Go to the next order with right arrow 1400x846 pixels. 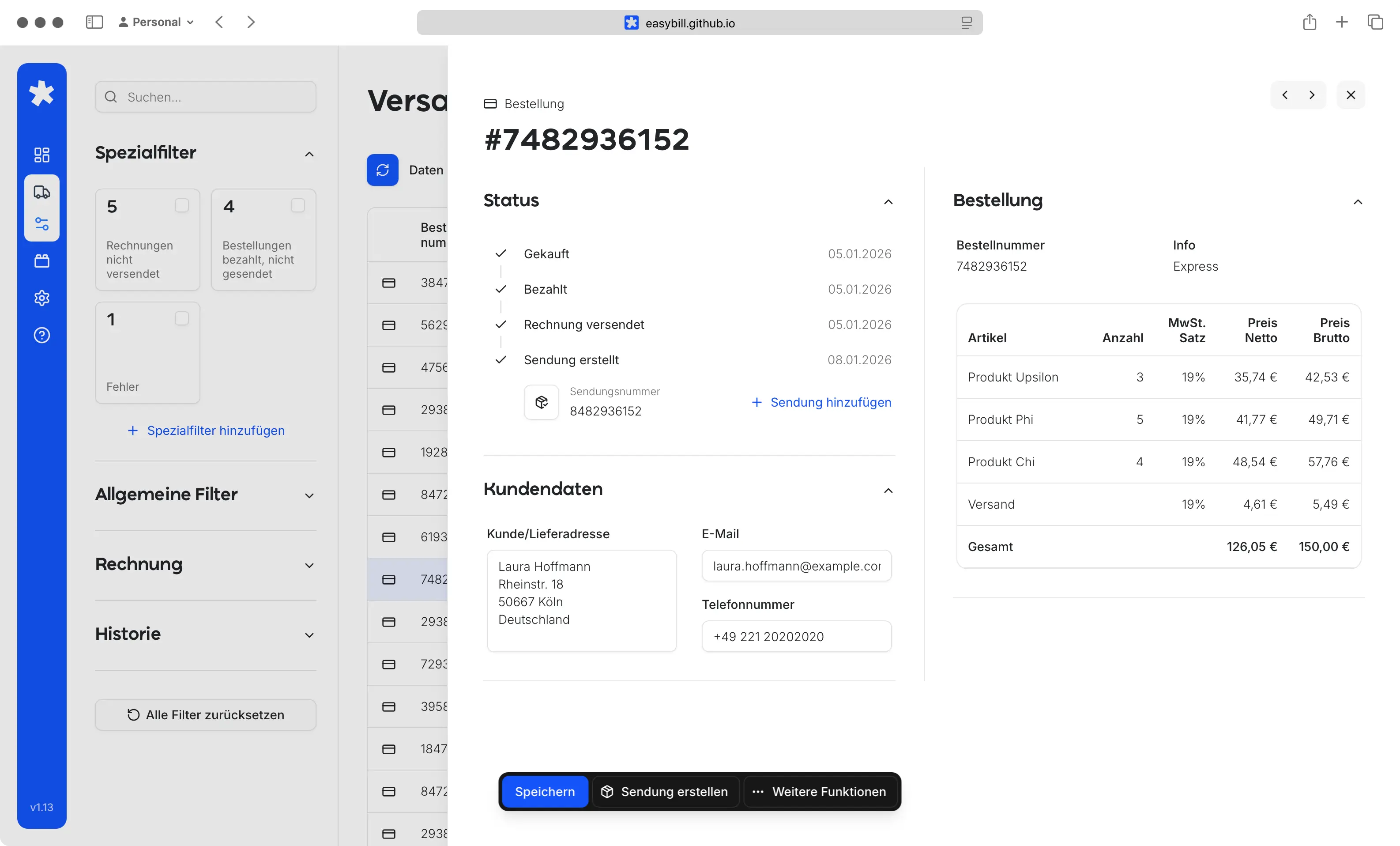1312,95
